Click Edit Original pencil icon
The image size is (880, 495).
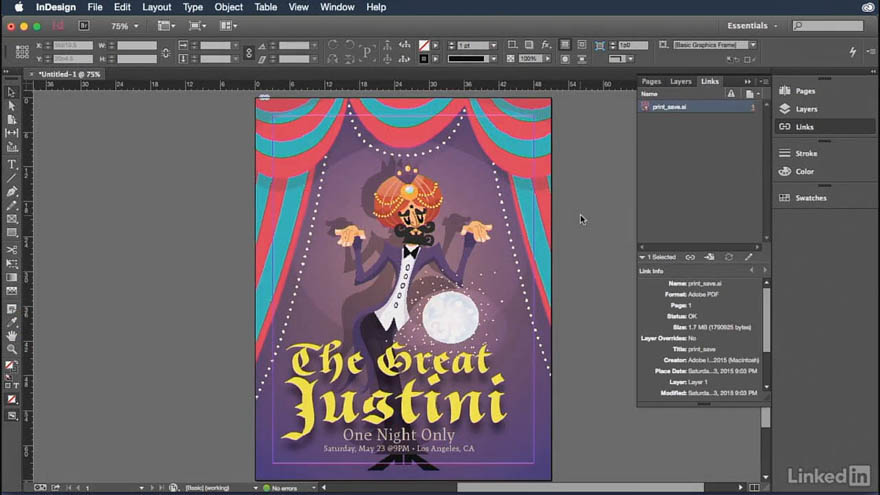pyautogui.click(x=748, y=257)
